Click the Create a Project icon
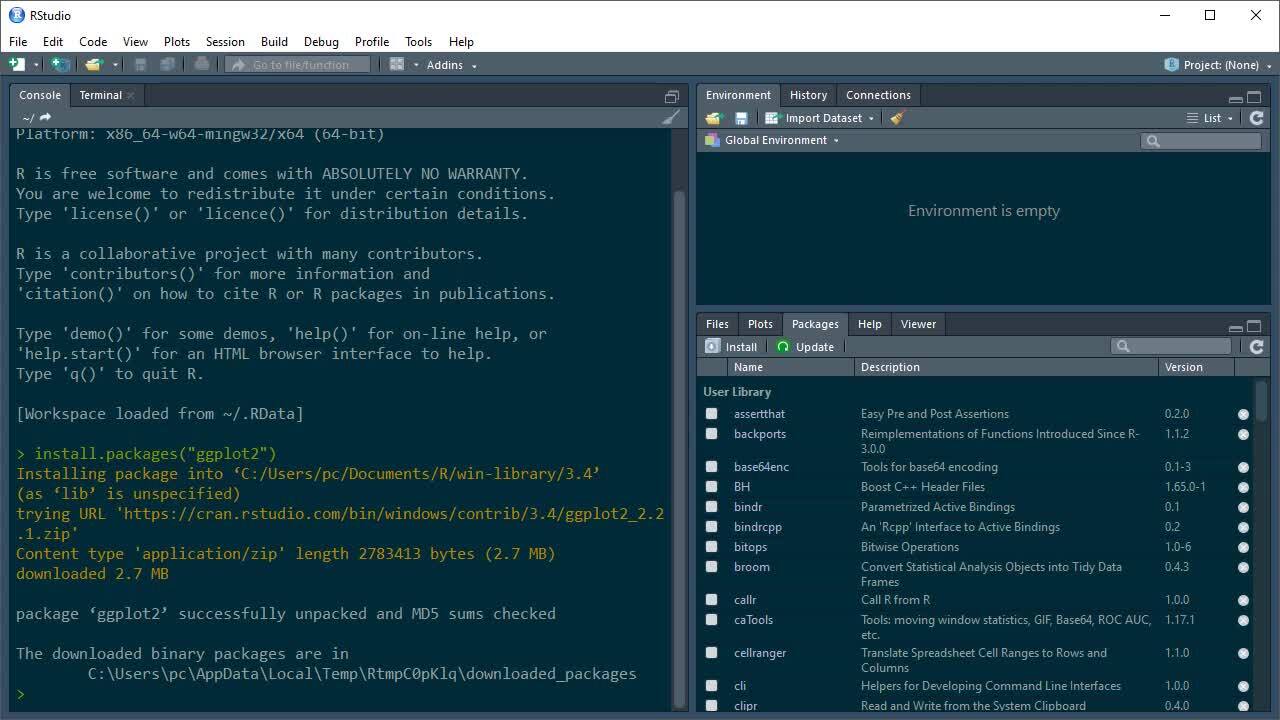Viewport: 1280px width, 720px height. 61,64
